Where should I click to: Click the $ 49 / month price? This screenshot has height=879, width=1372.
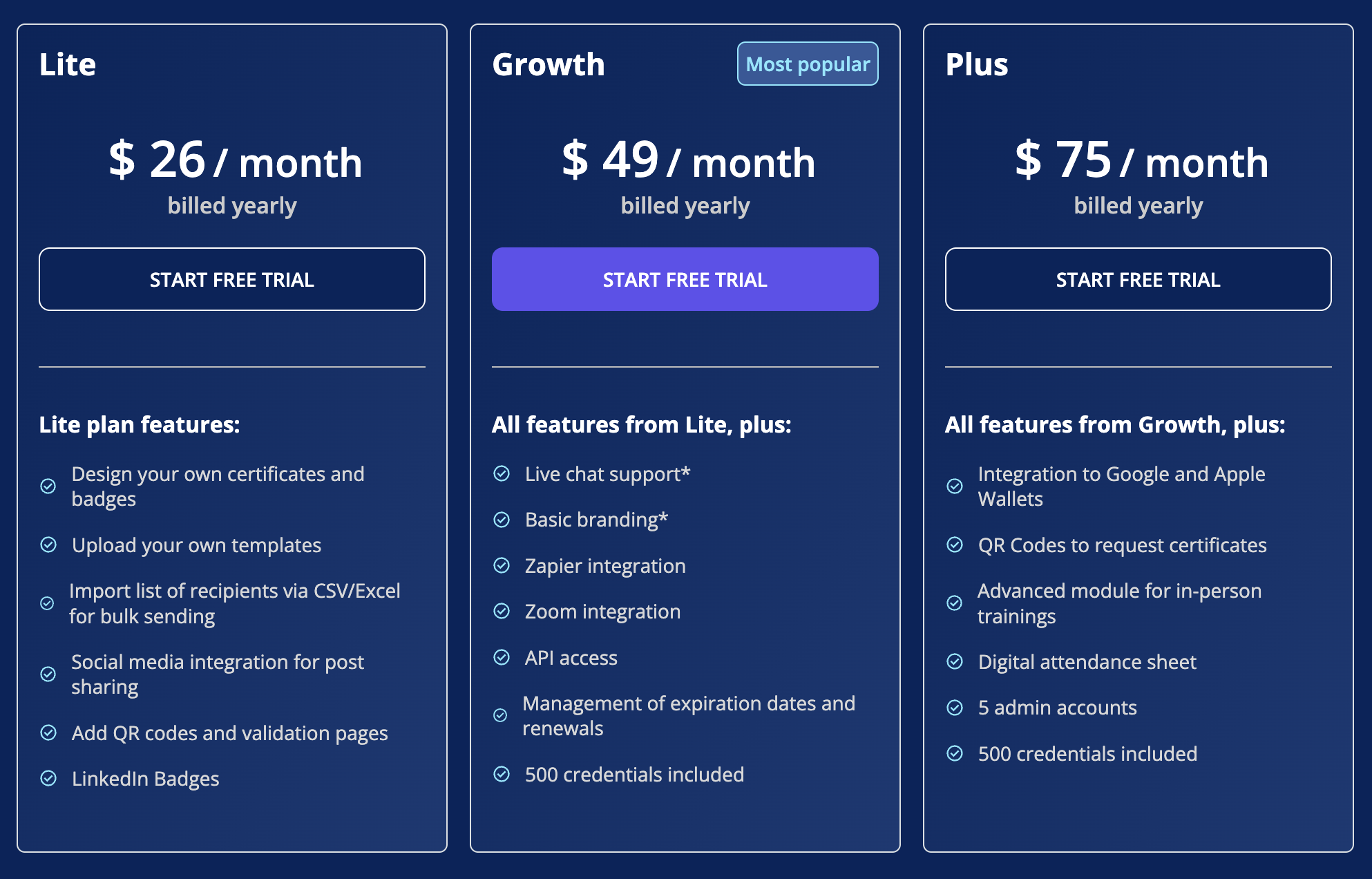pyautogui.click(x=688, y=161)
